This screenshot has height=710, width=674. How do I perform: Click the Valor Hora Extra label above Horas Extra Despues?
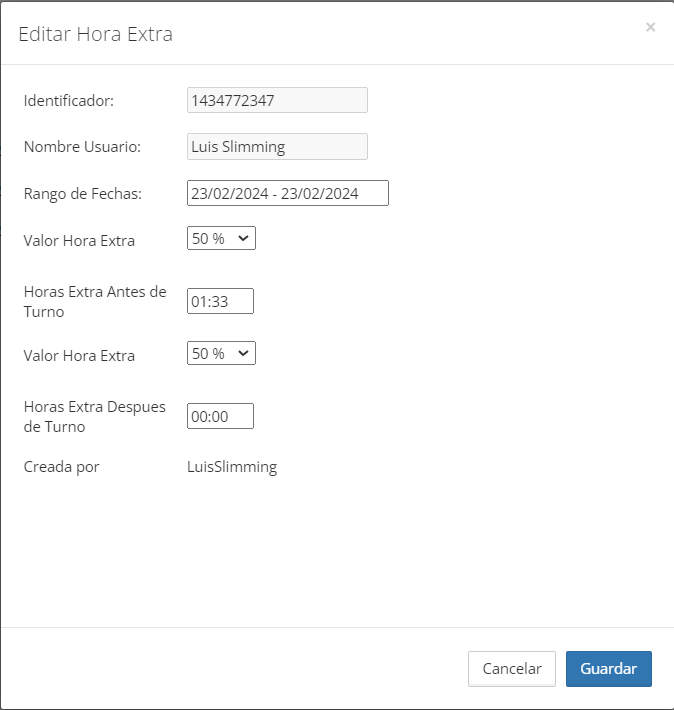(x=79, y=355)
